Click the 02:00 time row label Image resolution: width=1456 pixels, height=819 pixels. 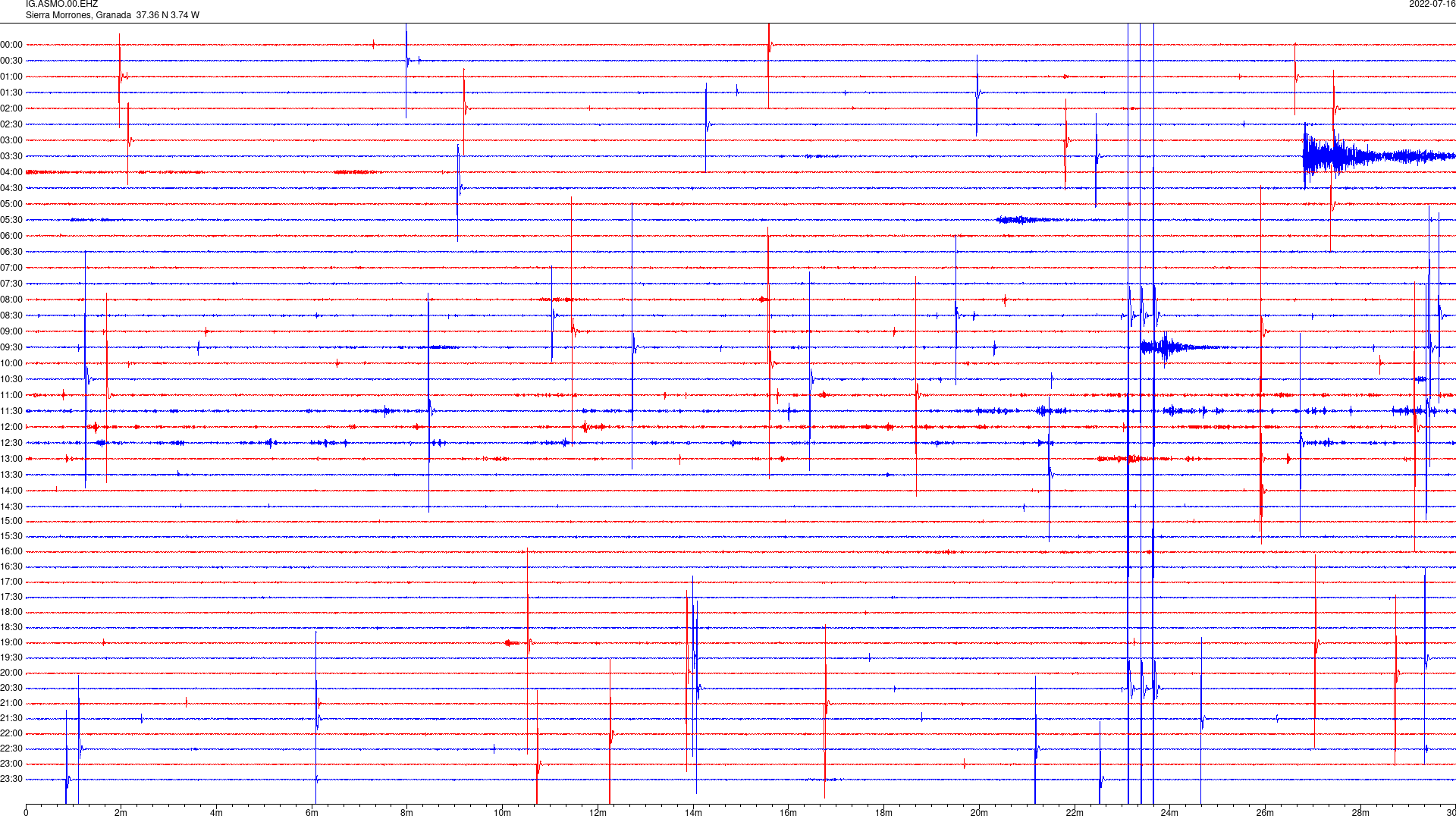click(11, 108)
